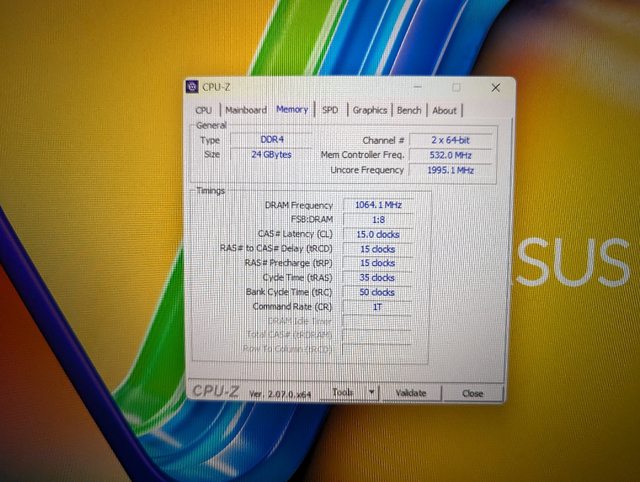Click the Tools button
The image size is (640, 482).
pos(343,393)
